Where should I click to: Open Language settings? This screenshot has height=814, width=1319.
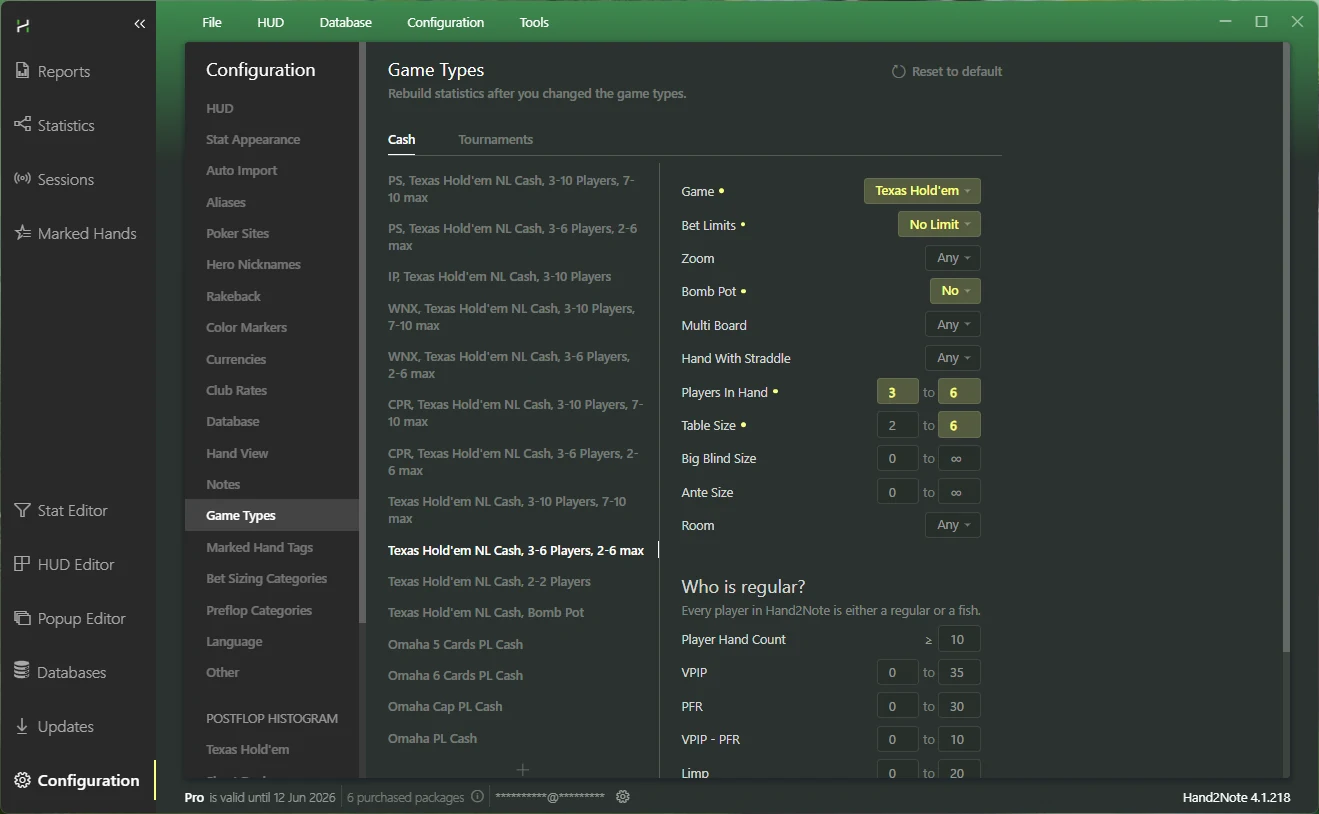(x=234, y=642)
